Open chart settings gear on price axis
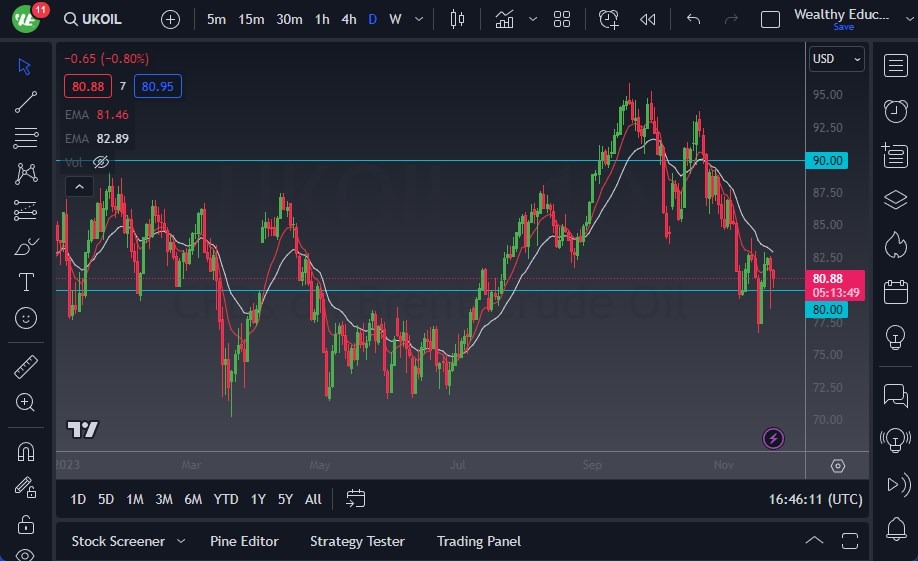 click(838, 466)
